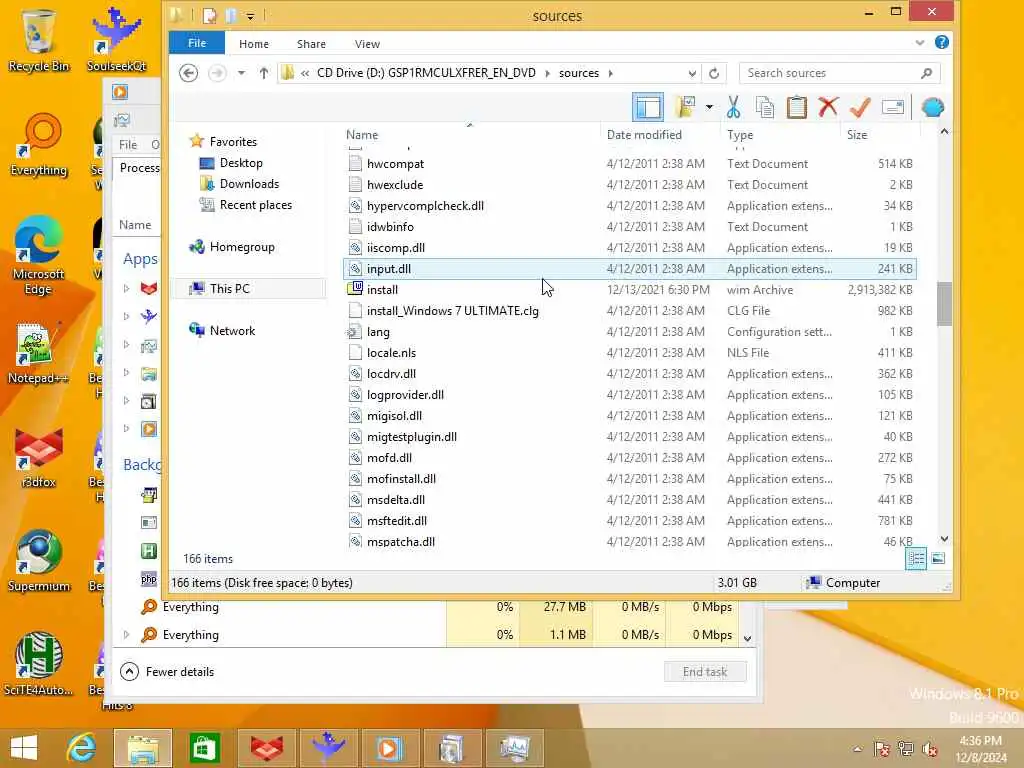Click scroll-down arrow of file list

coord(944,539)
